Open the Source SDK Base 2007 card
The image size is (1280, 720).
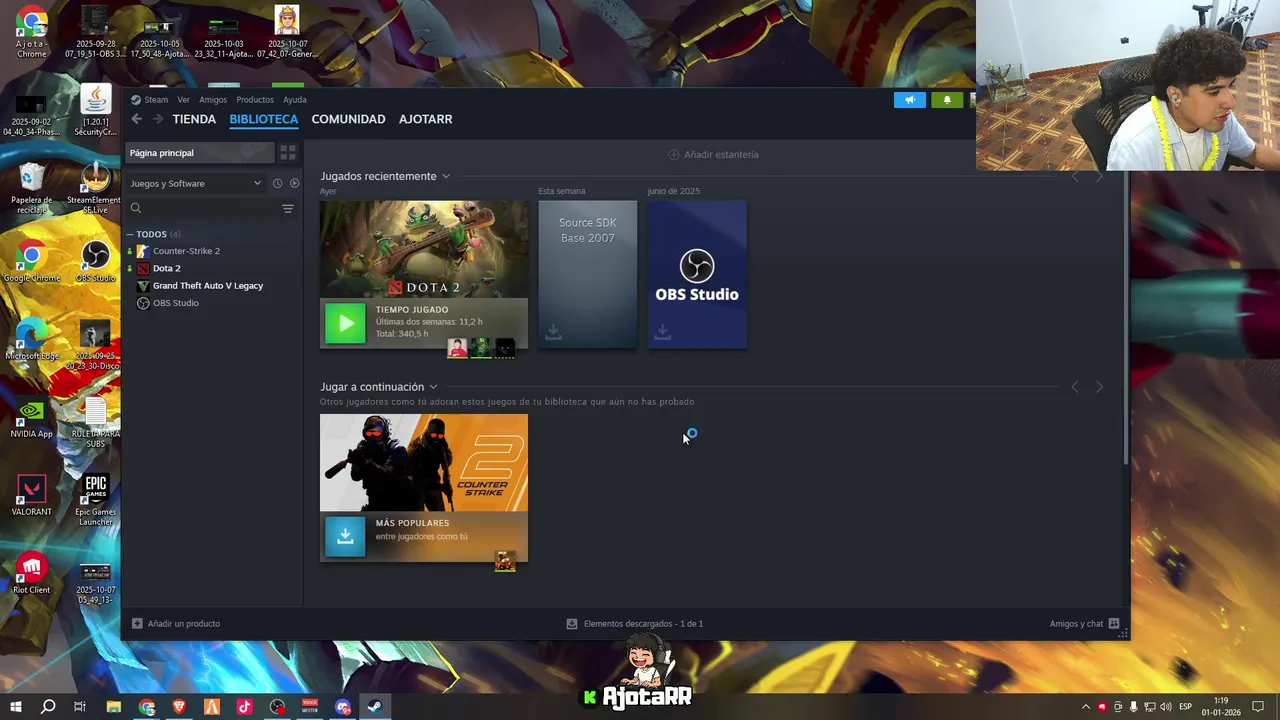coord(587,275)
